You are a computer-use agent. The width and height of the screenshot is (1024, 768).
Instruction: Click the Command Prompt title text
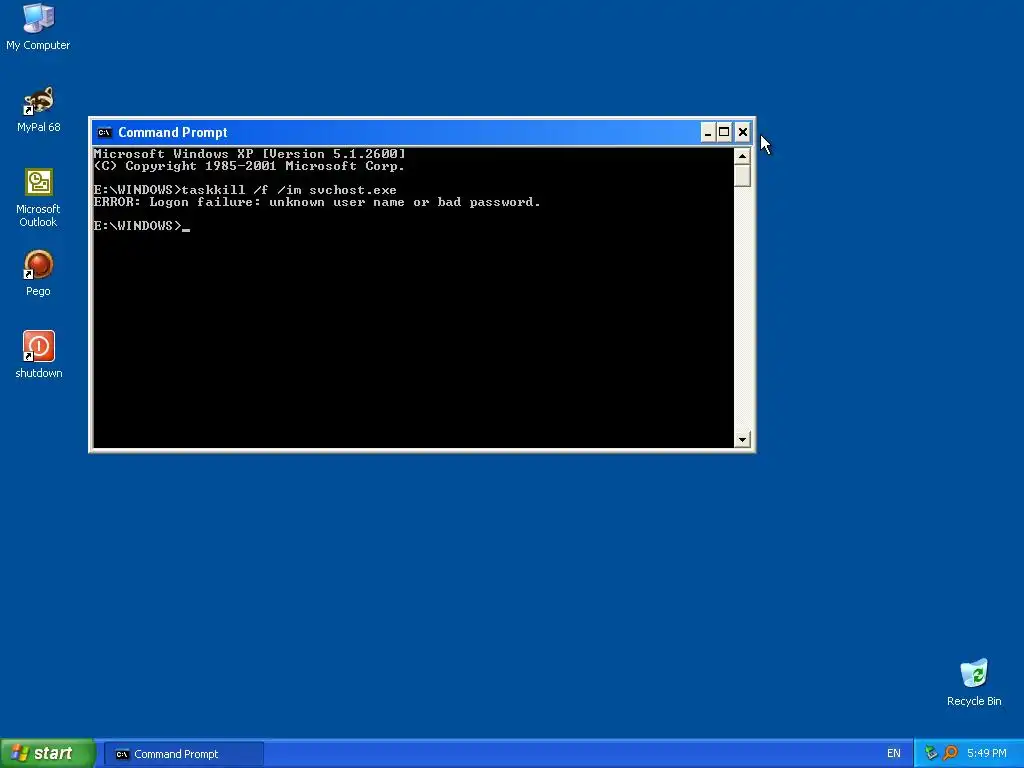(172, 133)
